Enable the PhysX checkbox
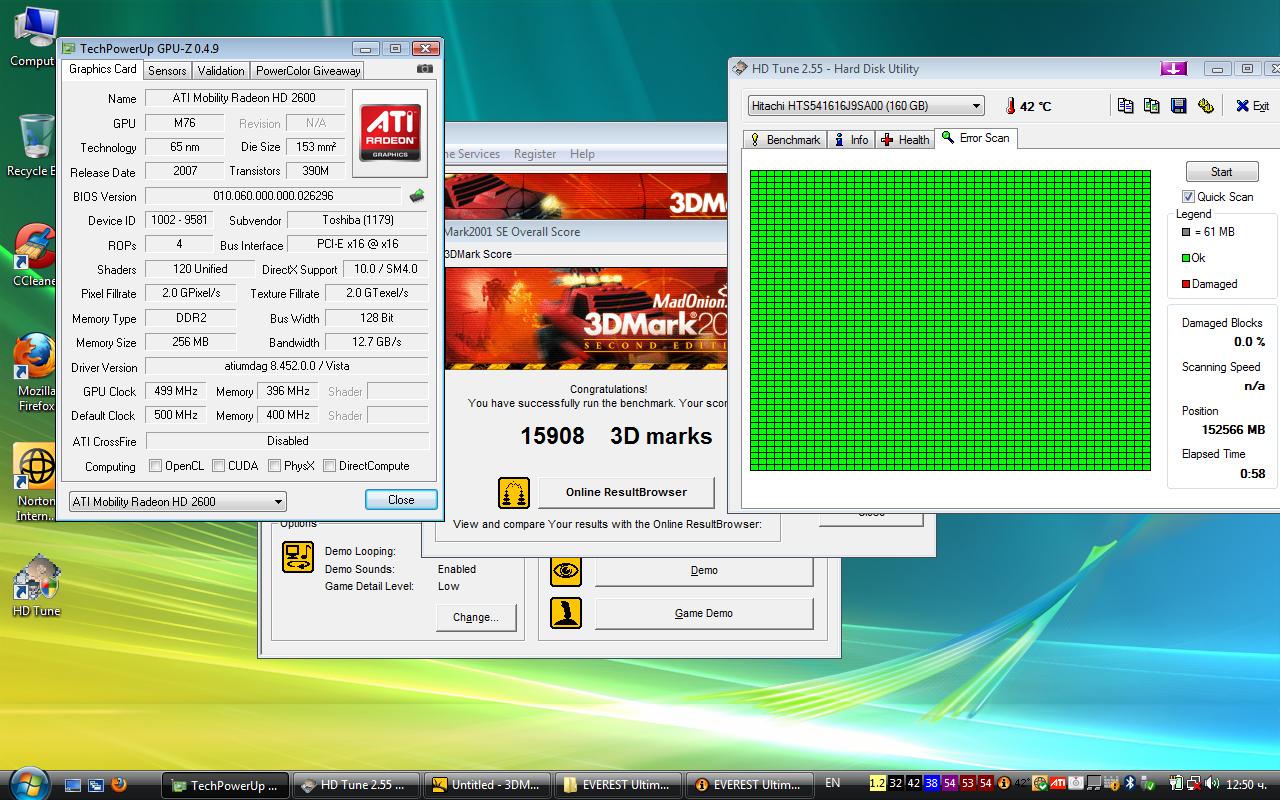Image resolution: width=1280 pixels, height=800 pixels. (273, 466)
